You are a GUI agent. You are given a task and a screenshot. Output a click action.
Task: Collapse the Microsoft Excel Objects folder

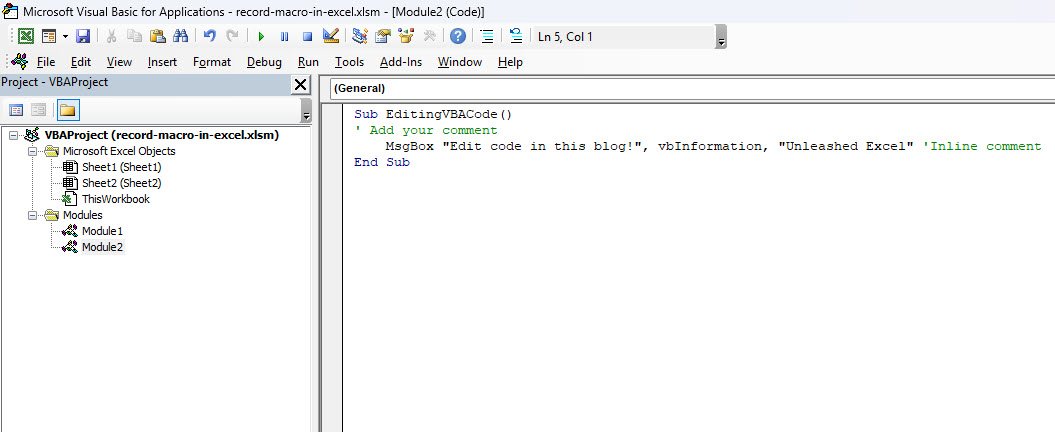point(32,151)
